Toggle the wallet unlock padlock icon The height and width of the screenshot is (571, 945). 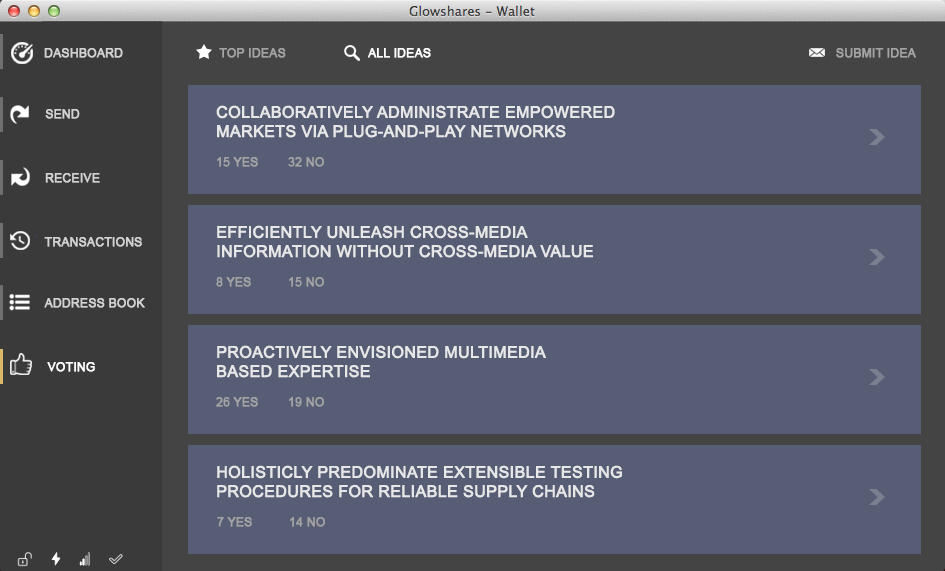pyautogui.click(x=24, y=560)
